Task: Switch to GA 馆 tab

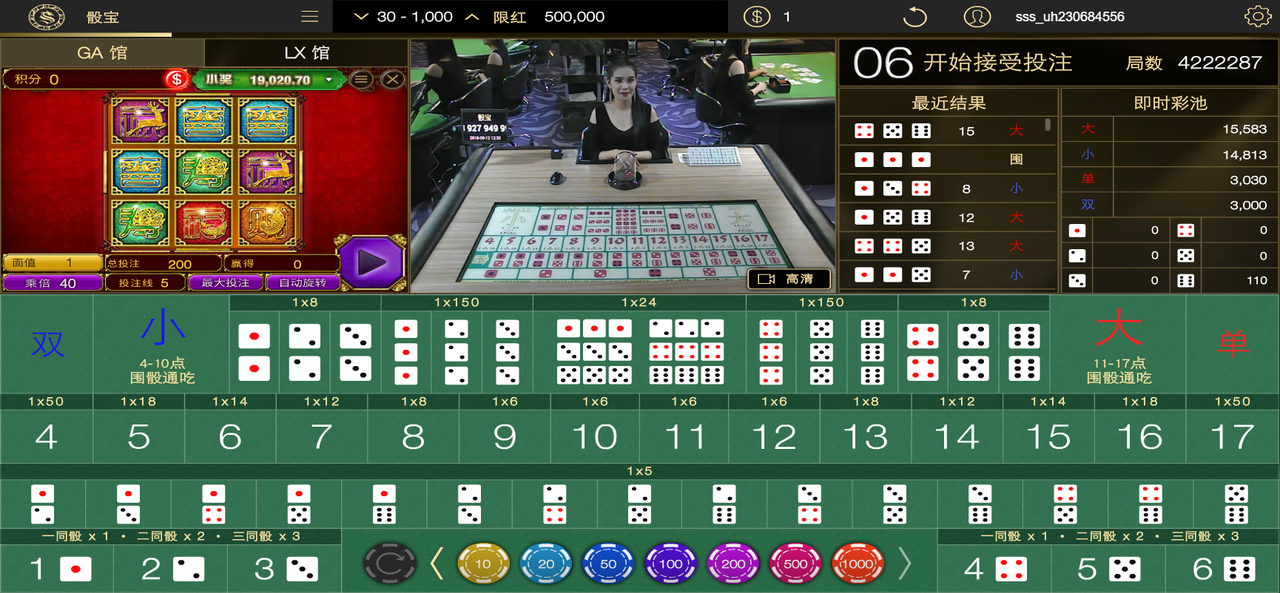Action: tap(102, 53)
